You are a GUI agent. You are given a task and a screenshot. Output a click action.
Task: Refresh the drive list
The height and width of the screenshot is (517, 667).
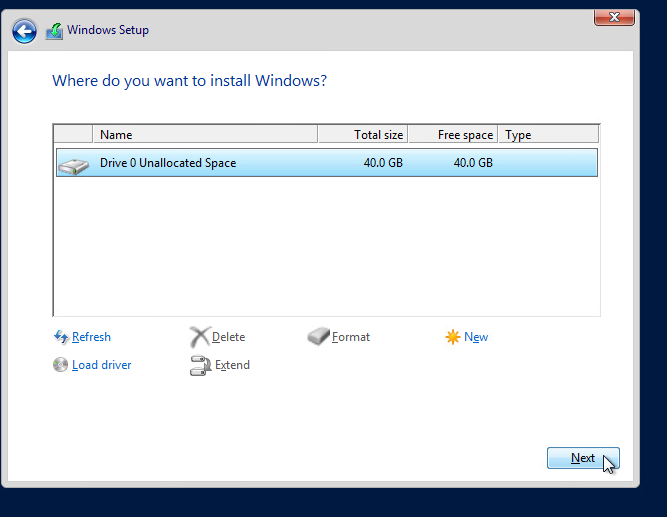pos(91,337)
